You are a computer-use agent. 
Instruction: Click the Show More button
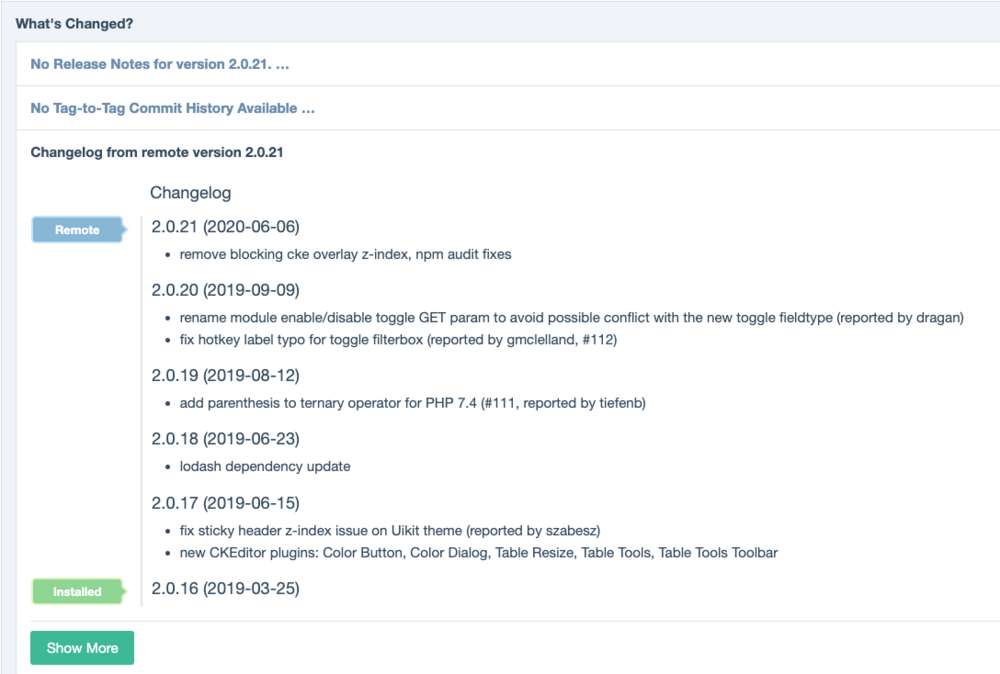click(x=81, y=647)
